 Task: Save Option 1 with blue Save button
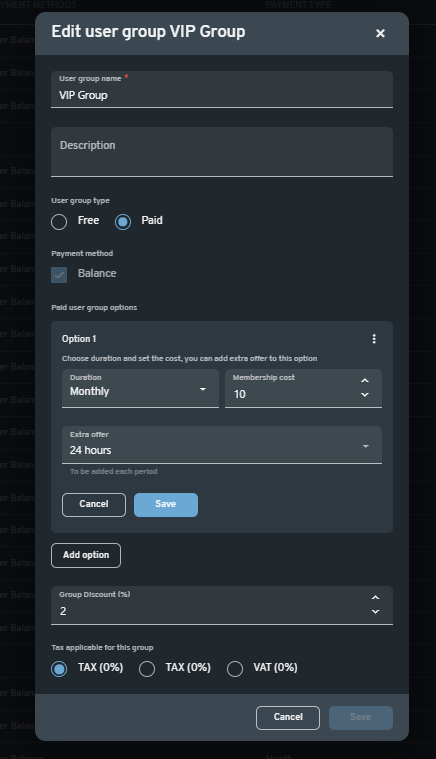165,504
